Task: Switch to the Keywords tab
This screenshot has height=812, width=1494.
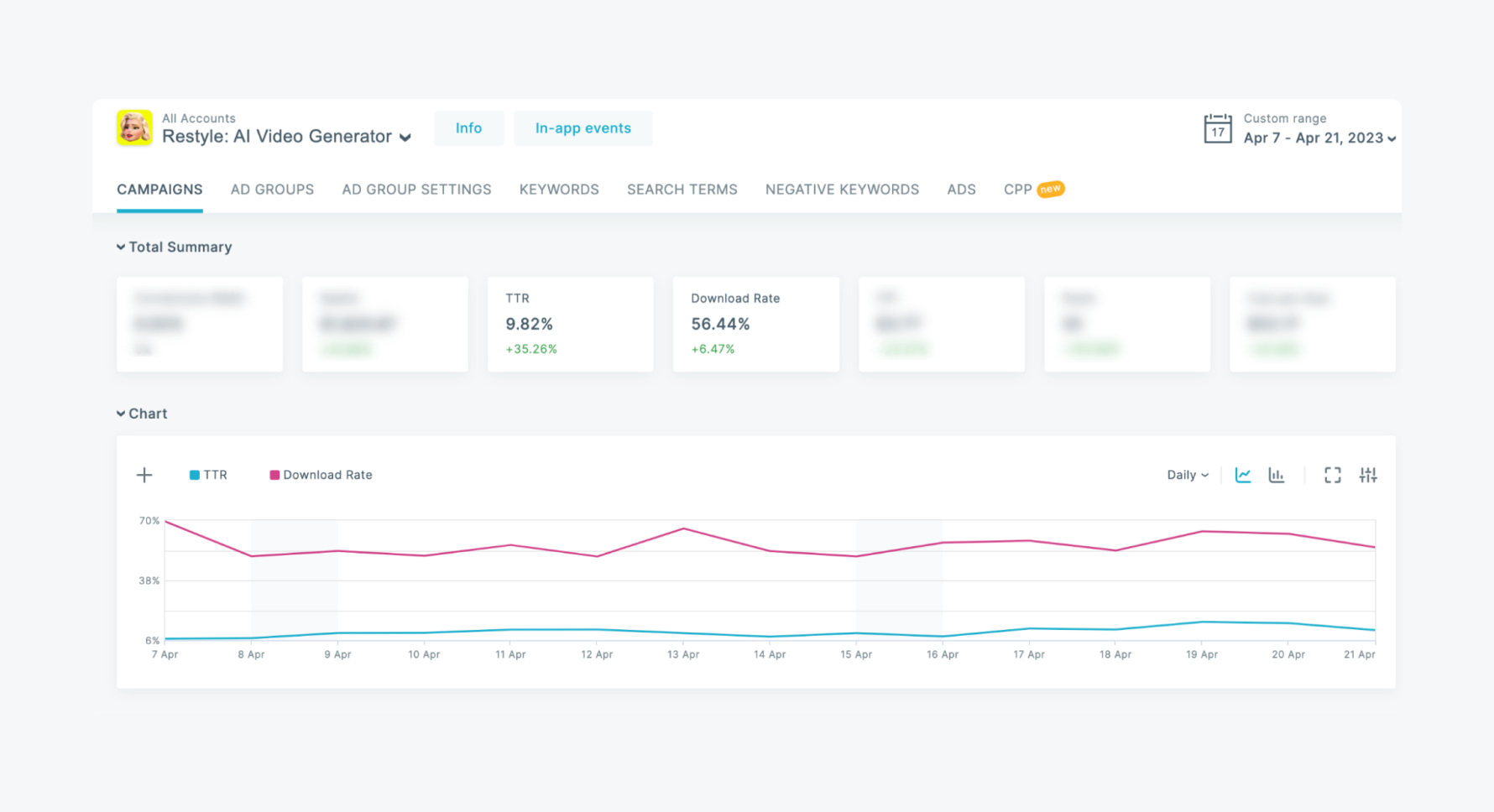Action: pyautogui.click(x=559, y=190)
